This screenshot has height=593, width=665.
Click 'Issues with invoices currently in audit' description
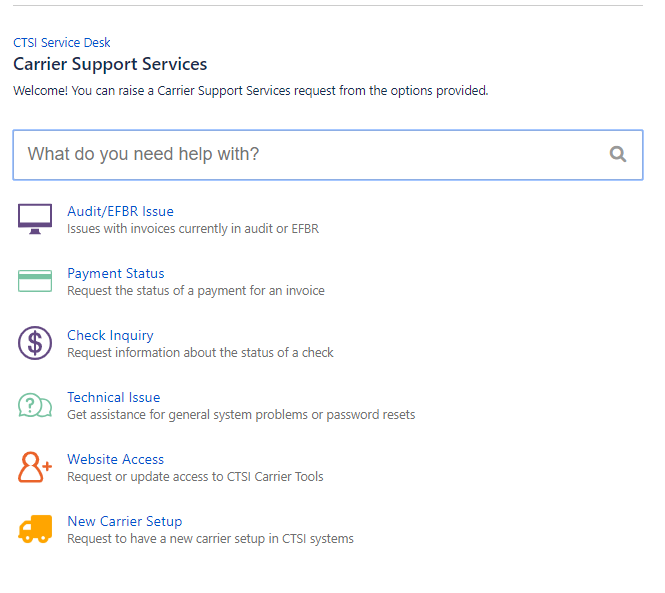(192, 229)
